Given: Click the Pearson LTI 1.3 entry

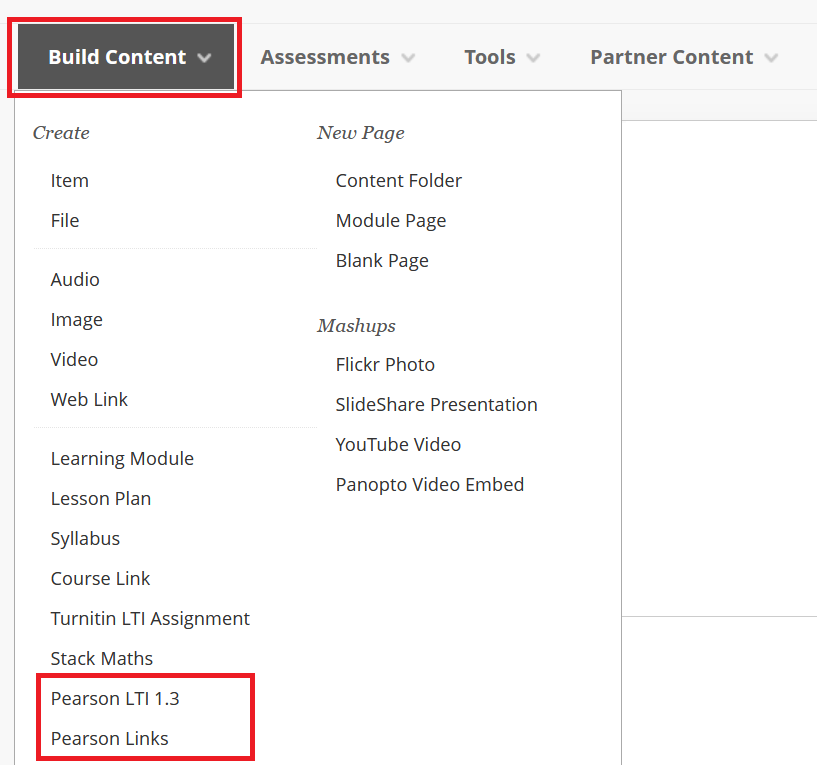Looking at the screenshot, I should click(x=115, y=699).
